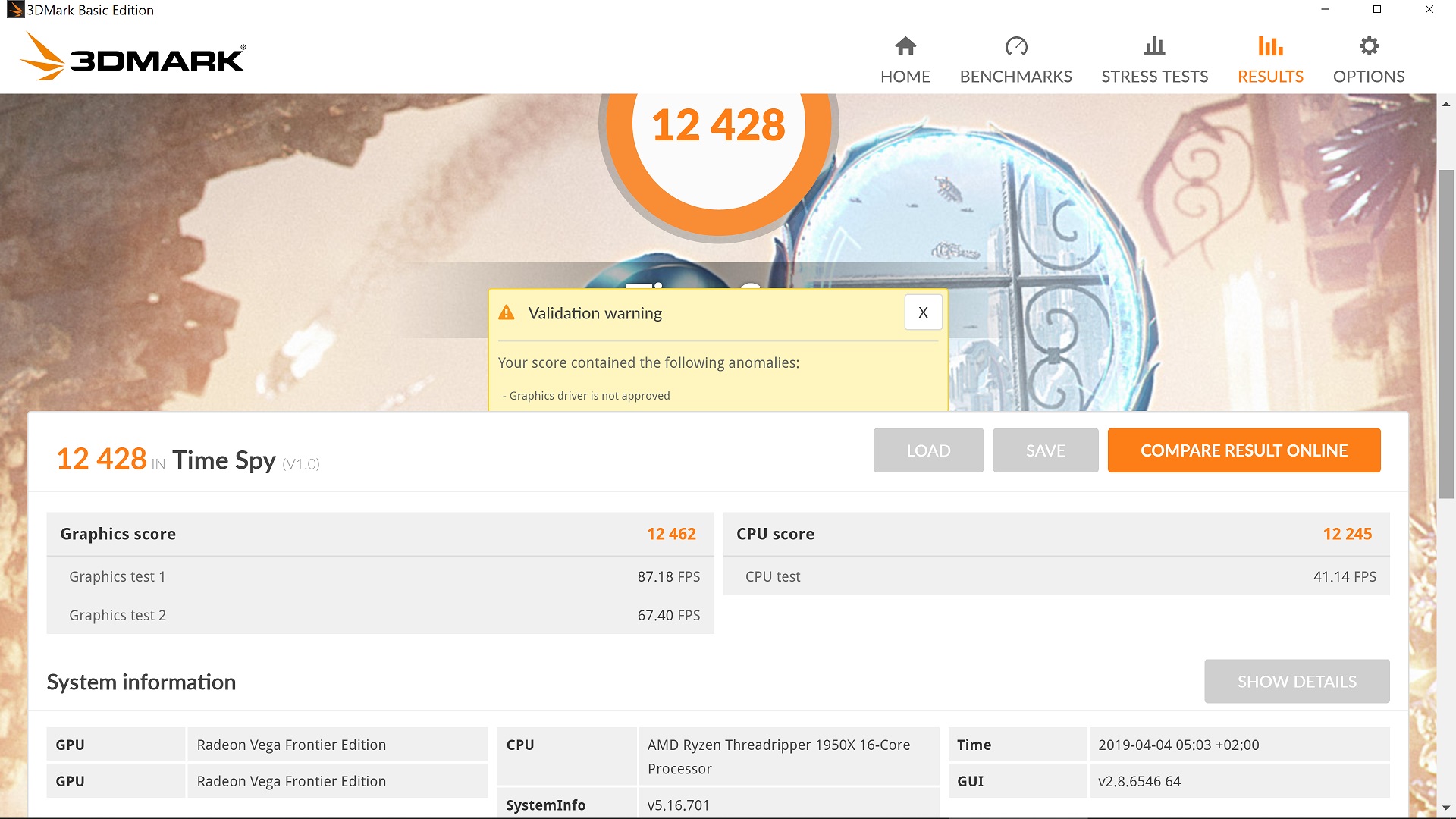Select the RESULTS tab label

(x=1270, y=77)
